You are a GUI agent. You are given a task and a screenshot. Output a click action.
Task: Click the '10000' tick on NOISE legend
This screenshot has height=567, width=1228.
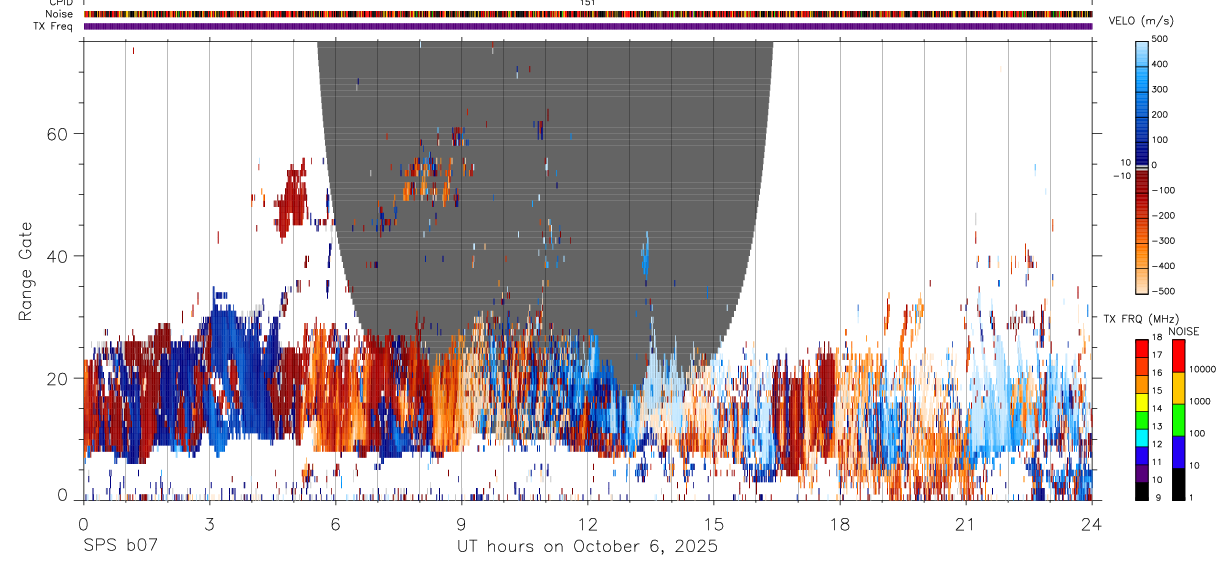point(1202,369)
